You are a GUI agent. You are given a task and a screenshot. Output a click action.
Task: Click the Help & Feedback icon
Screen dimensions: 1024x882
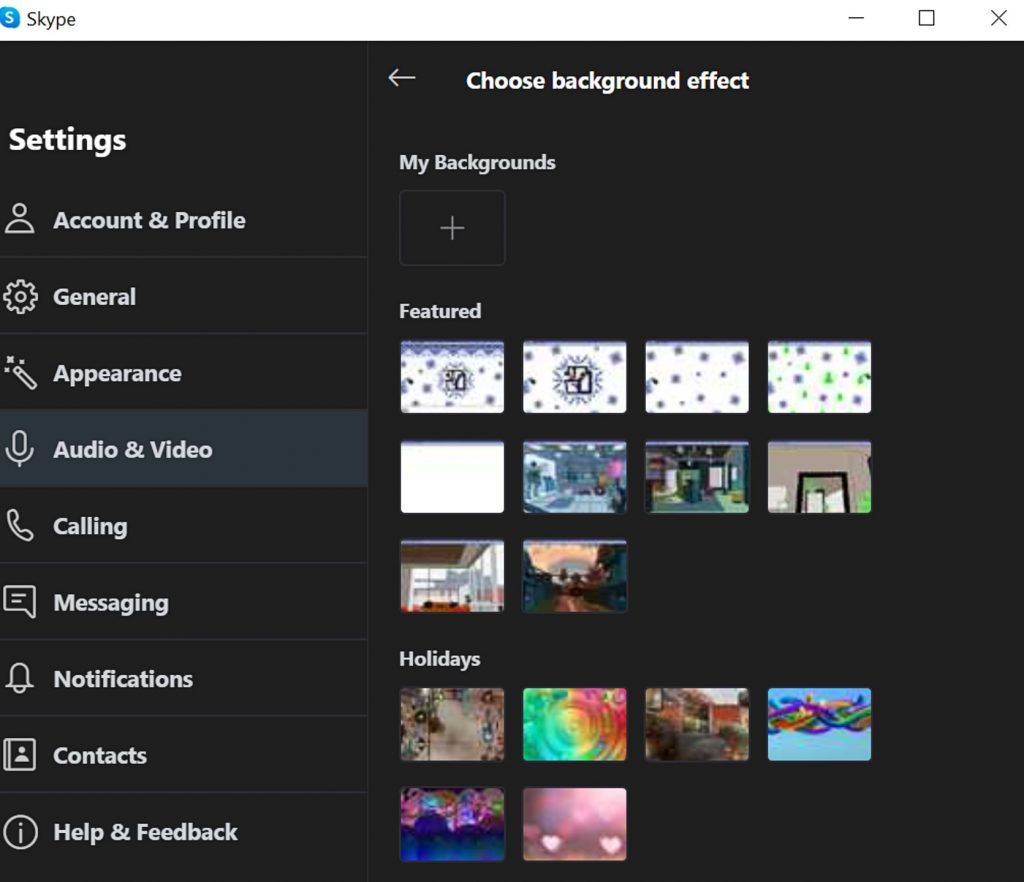click(22, 832)
